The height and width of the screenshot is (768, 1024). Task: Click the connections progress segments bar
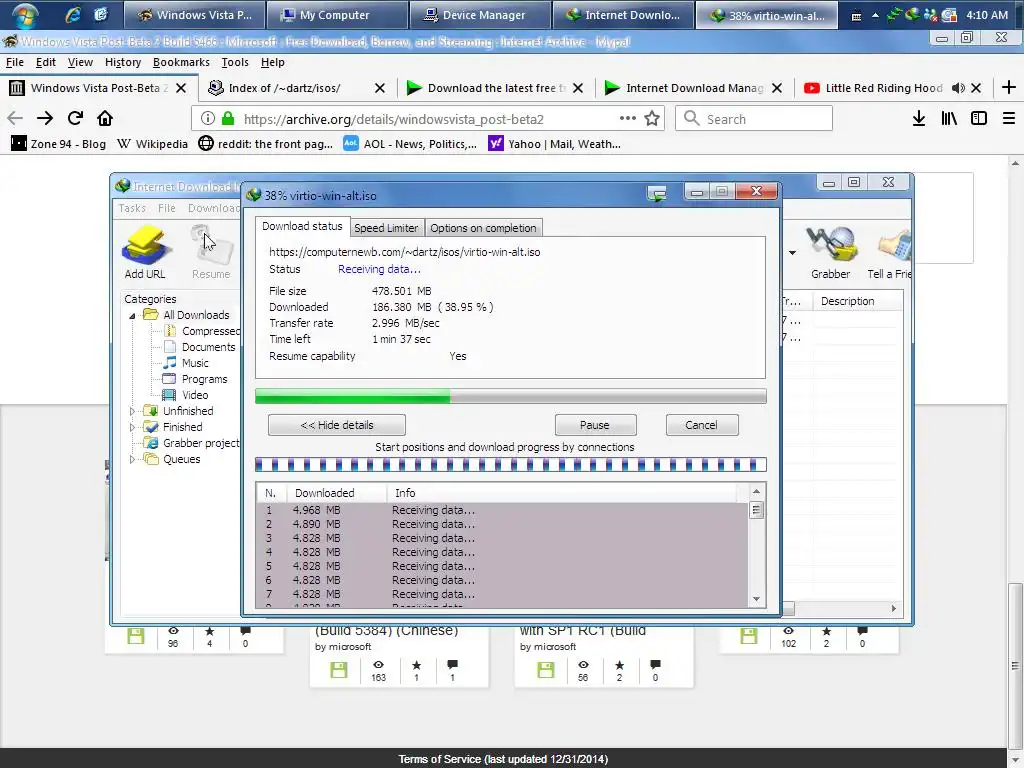[x=510, y=465]
